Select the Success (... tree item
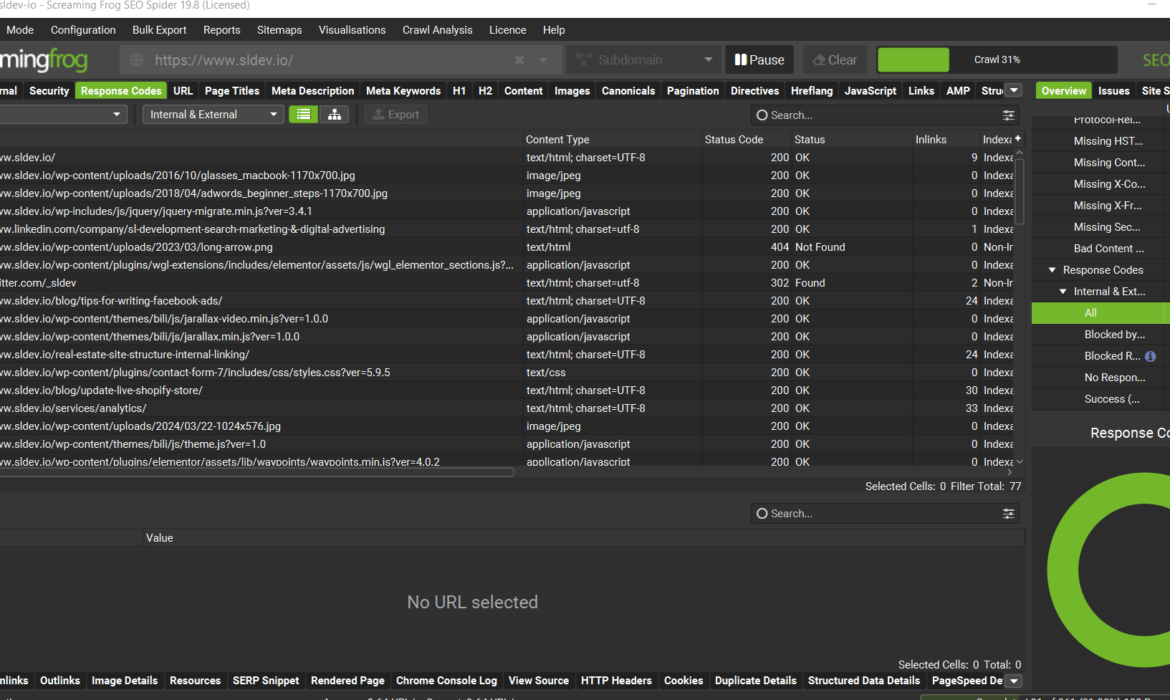Viewport: 1170px width, 700px height. click(1112, 399)
